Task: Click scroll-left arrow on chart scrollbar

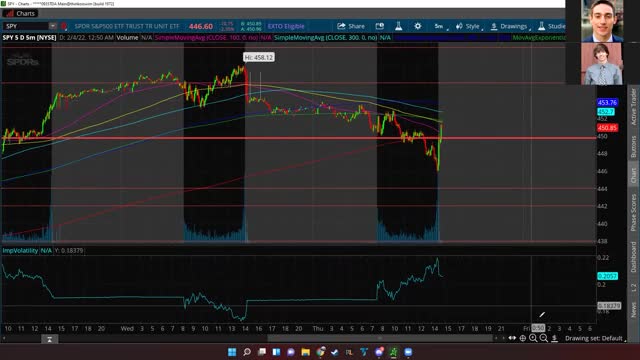Action: click(x=4, y=338)
